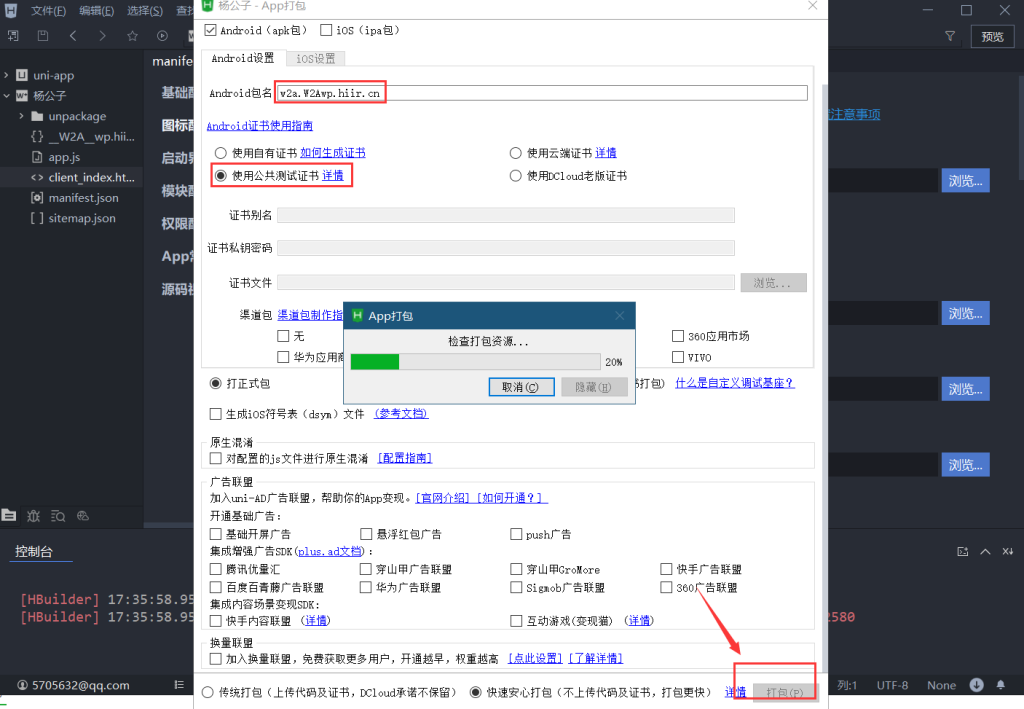The image size is (1024, 709).
Task: Click 取消(C) in the progress dialog
Action: click(x=520, y=387)
